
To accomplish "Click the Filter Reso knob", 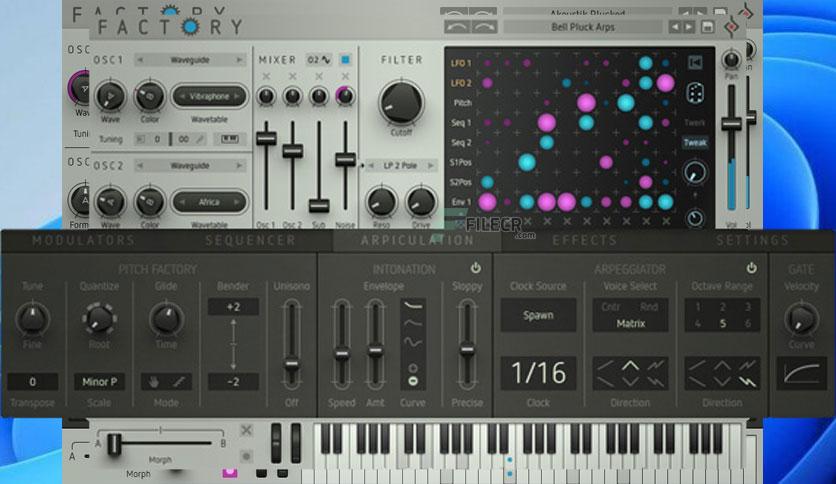I will pyautogui.click(x=381, y=203).
